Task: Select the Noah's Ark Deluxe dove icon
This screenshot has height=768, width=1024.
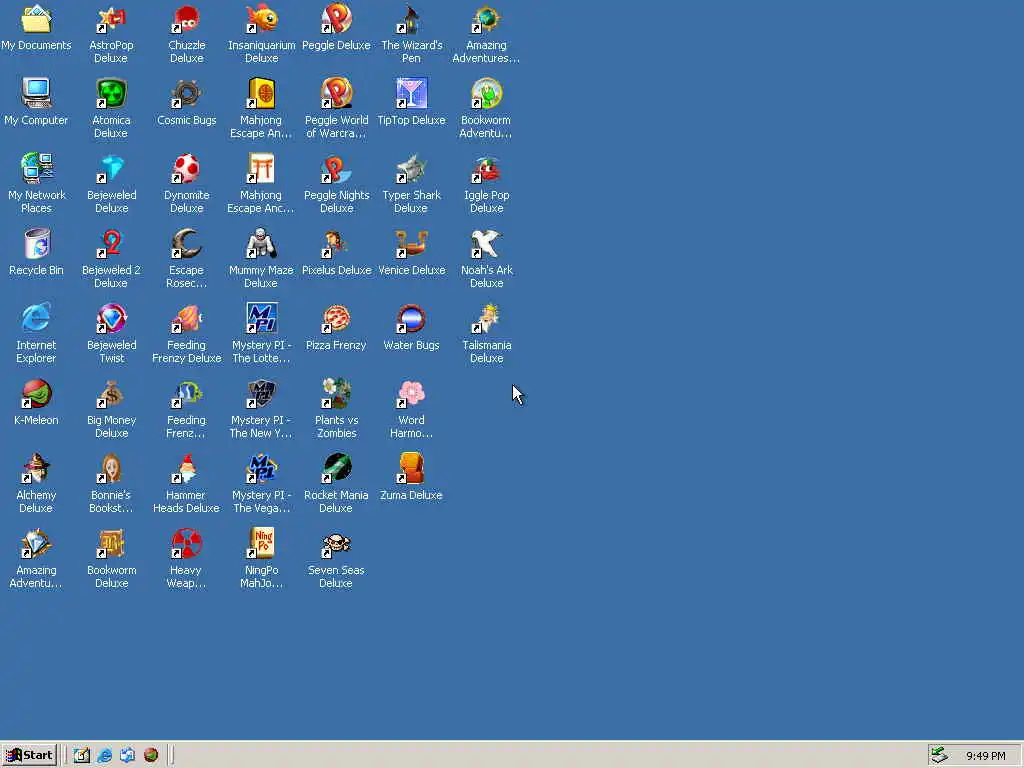Action: [x=487, y=244]
